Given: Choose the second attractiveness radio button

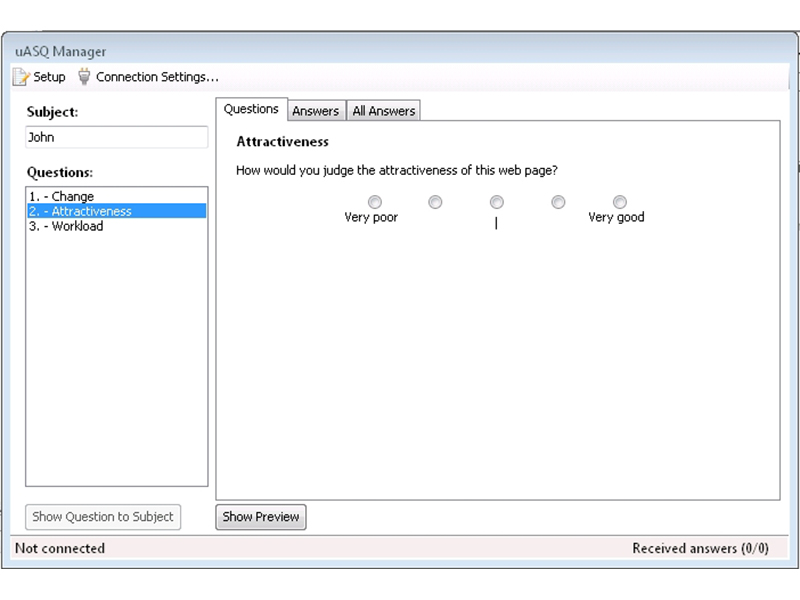Looking at the screenshot, I should coord(435,202).
